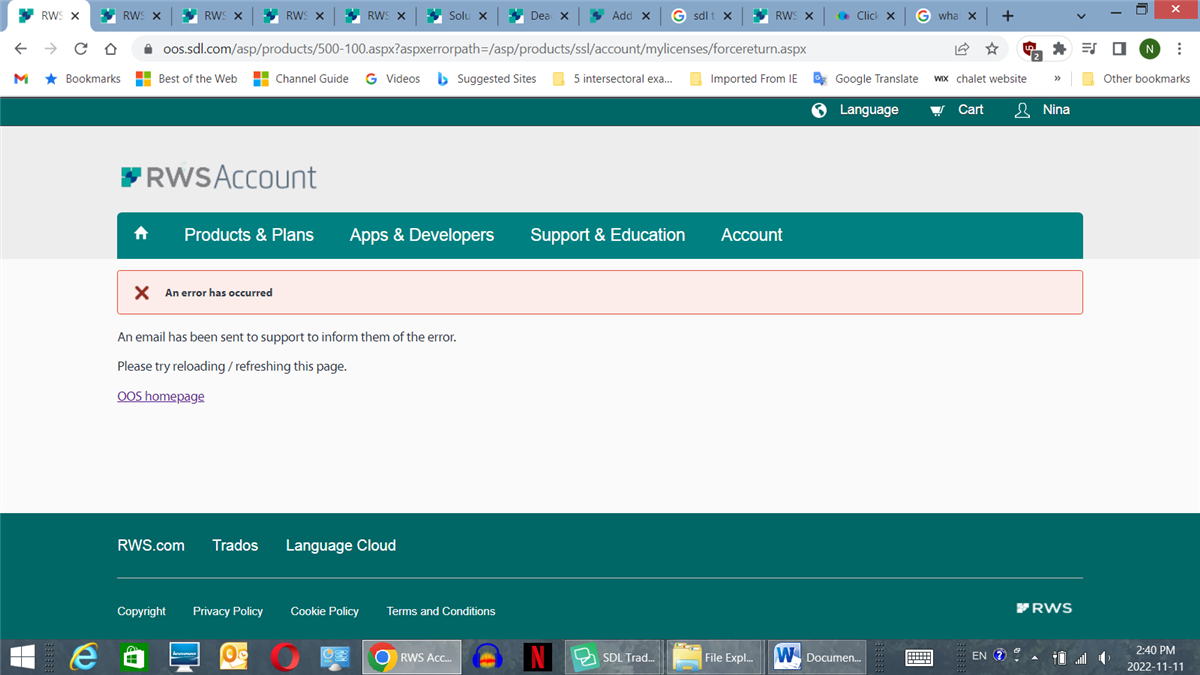Open the volume control in the tray

pyautogui.click(x=1103, y=657)
